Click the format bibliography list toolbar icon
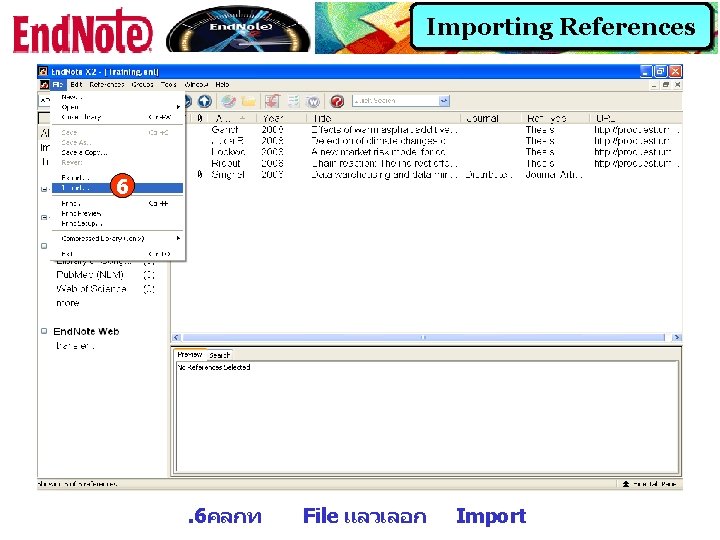 tap(293, 101)
